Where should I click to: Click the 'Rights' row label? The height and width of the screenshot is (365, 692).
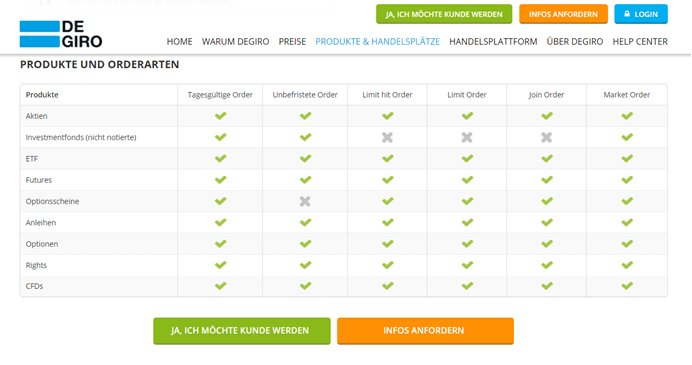pos(36,265)
